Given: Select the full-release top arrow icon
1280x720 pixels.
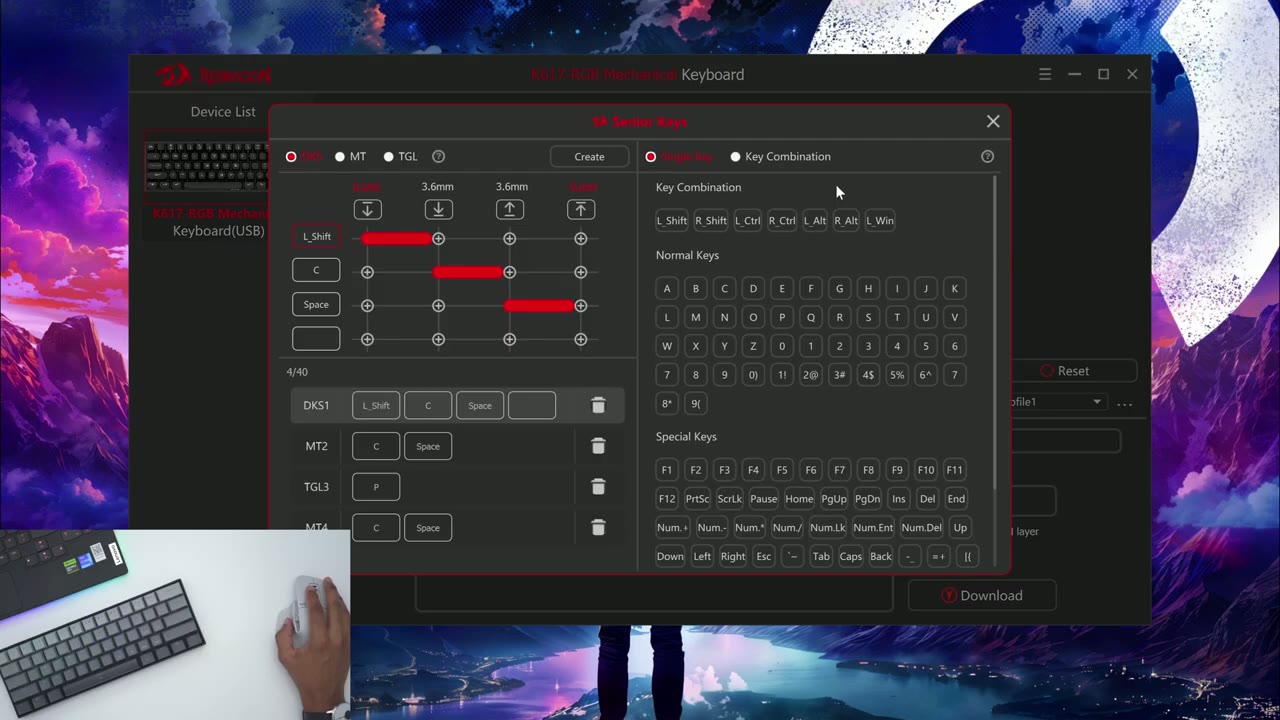Looking at the screenshot, I should pos(580,209).
